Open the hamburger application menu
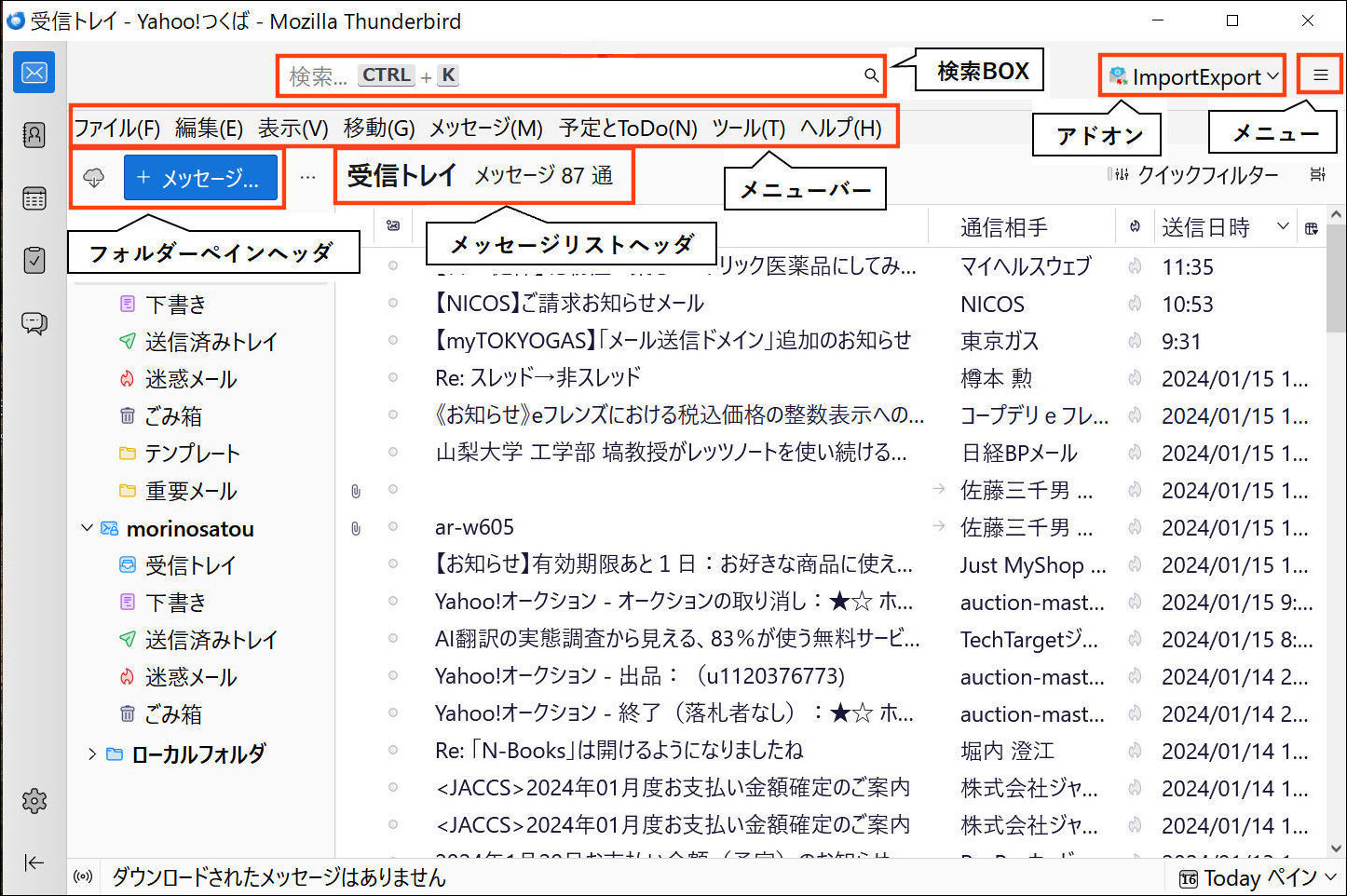The width and height of the screenshot is (1347, 896). (x=1320, y=75)
